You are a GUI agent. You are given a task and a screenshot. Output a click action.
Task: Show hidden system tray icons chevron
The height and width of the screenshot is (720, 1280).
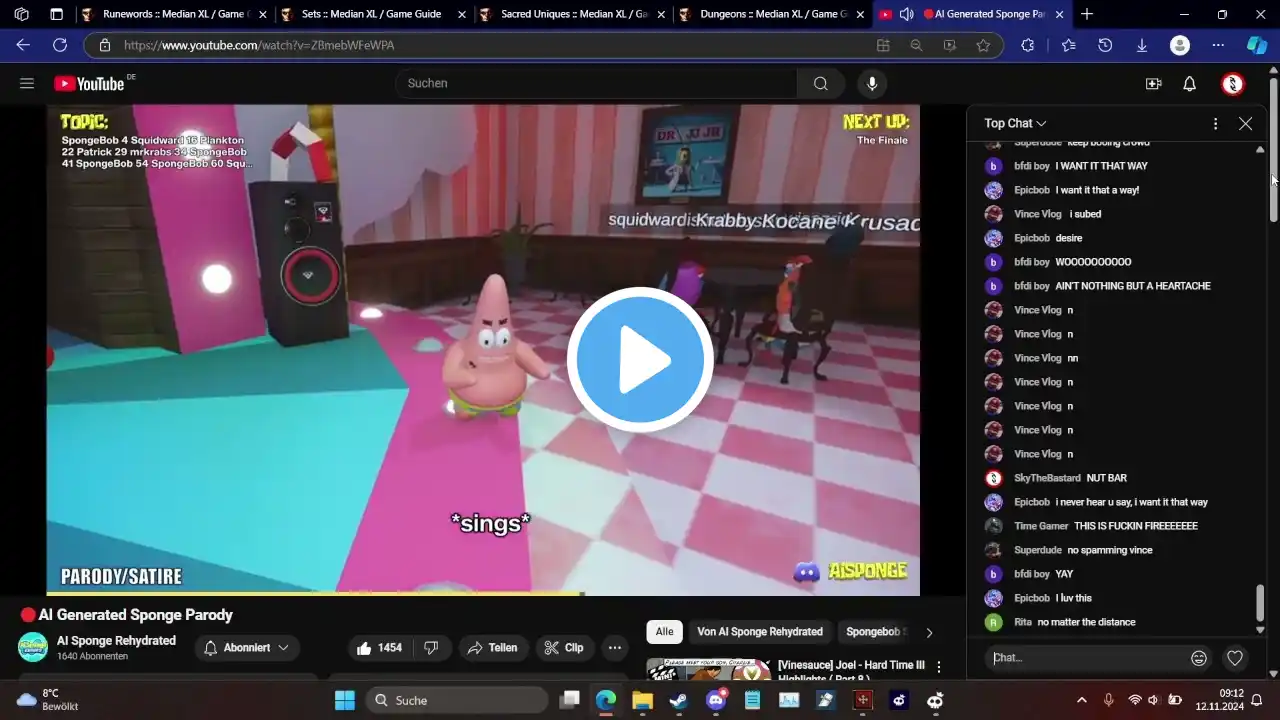click(x=1081, y=700)
